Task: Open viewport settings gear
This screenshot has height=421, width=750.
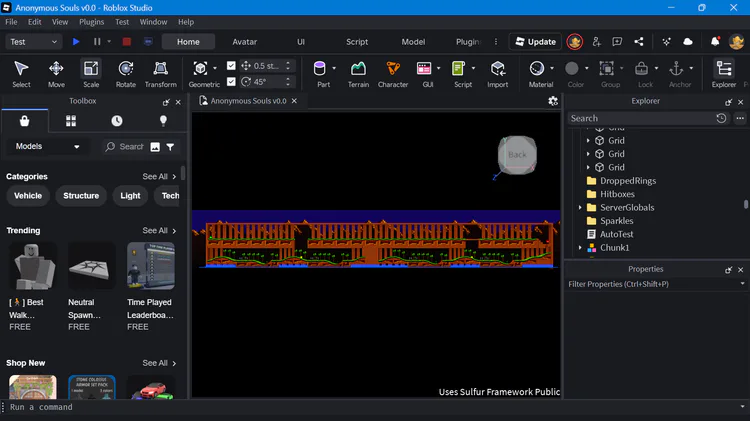Action: coord(553,101)
